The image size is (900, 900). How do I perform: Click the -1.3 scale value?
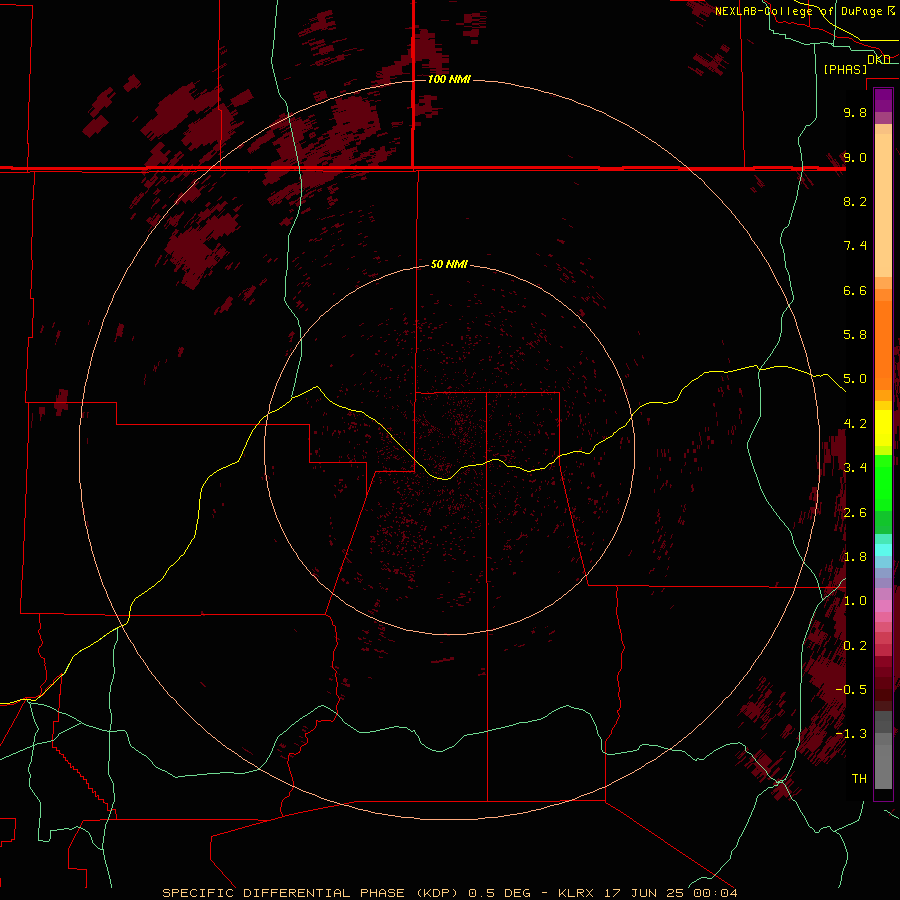(x=851, y=734)
